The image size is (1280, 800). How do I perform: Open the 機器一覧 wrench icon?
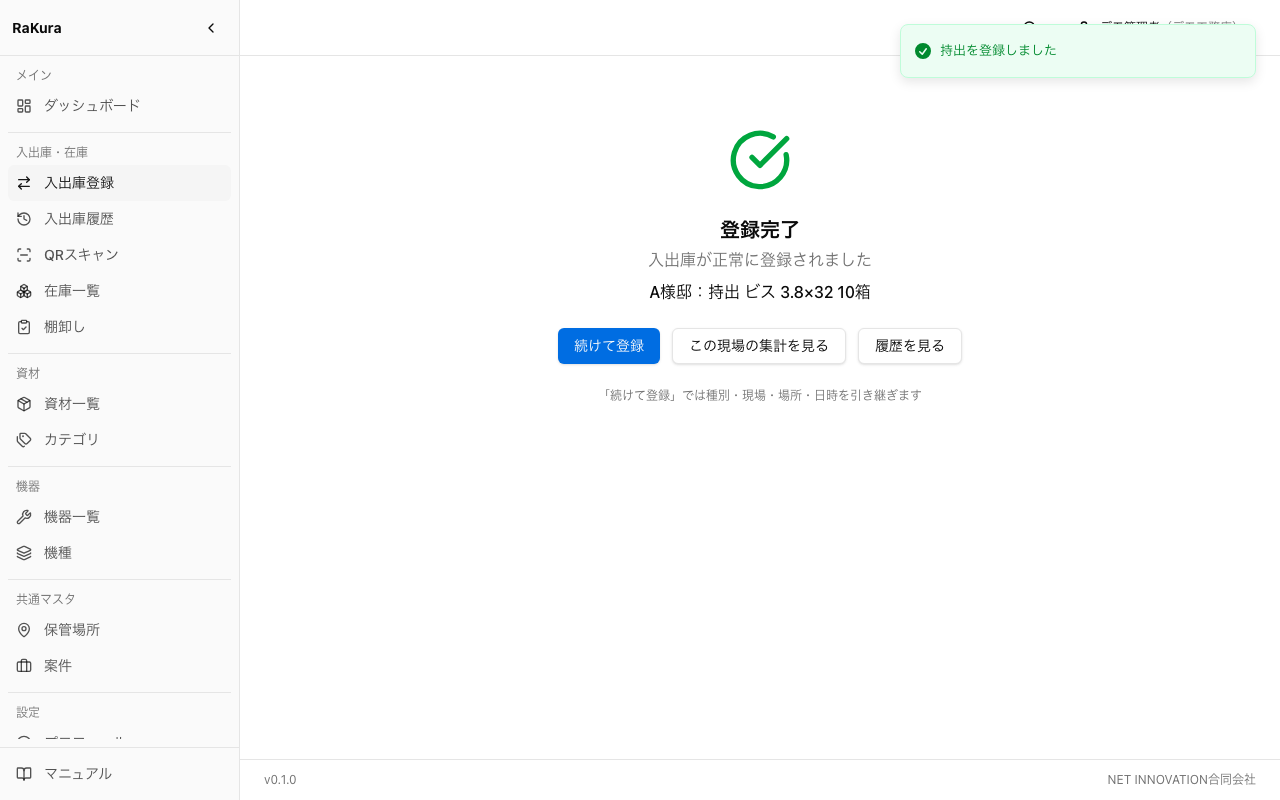tap(24, 517)
